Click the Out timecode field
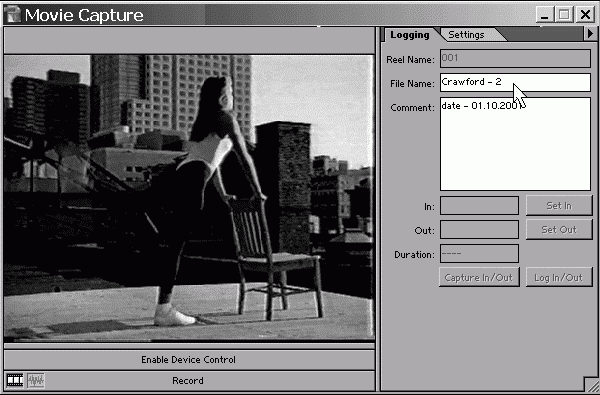The height and width of the screenshot is (395, 600). click(479, 230)
